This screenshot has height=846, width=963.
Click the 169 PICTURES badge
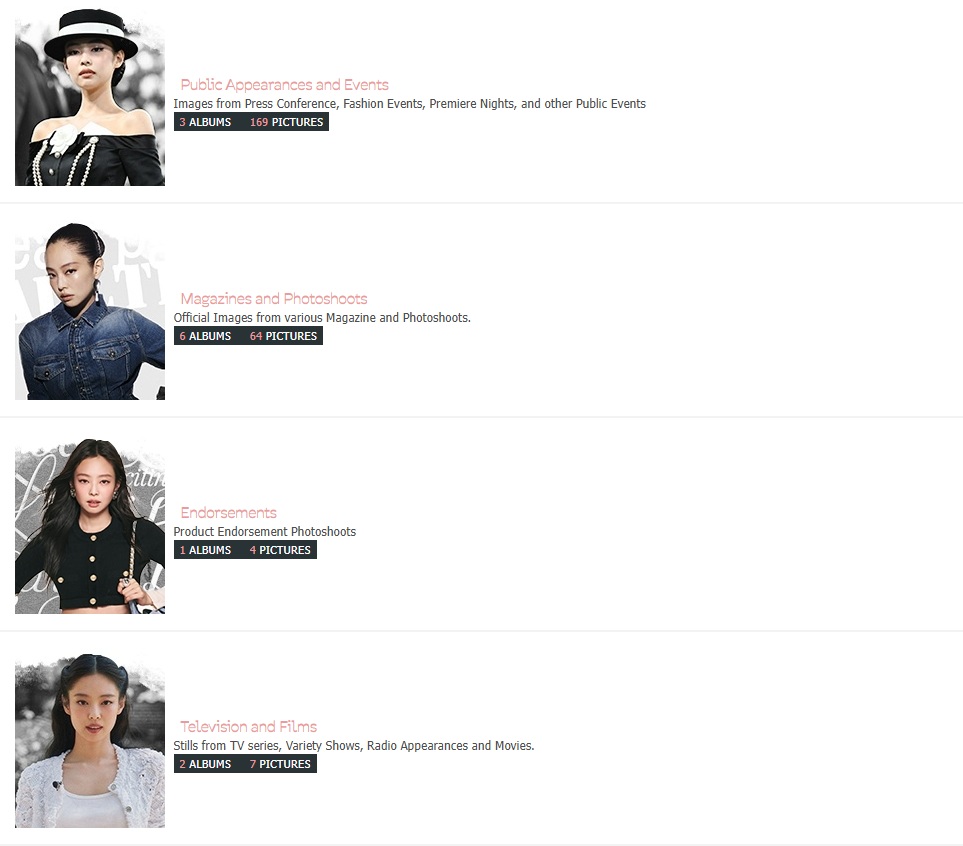pyautogui.click(x=286, y=122)
